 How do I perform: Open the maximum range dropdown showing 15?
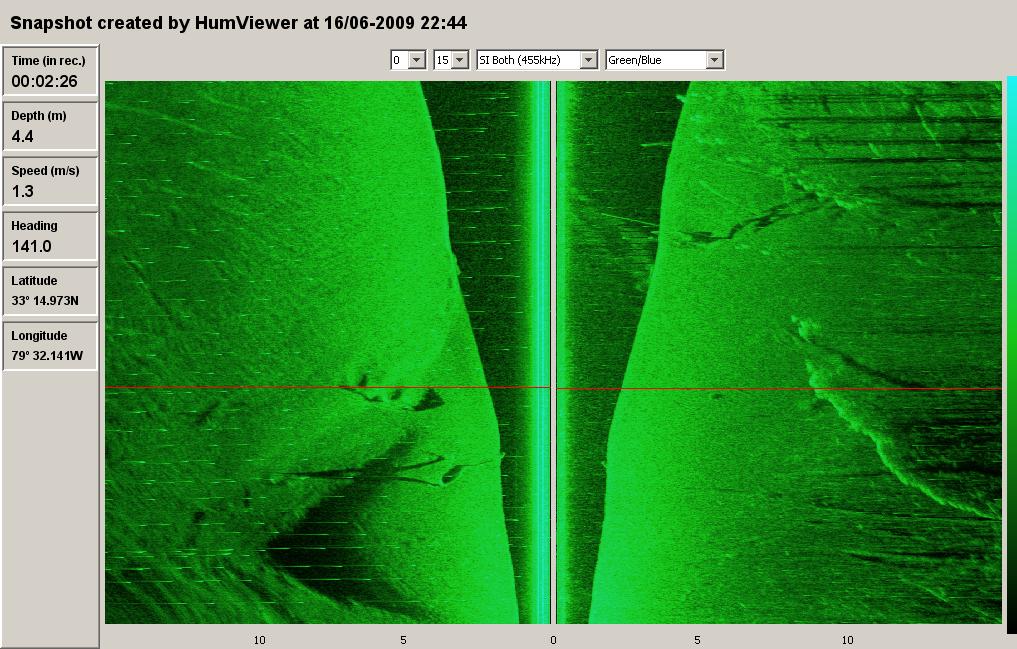click(452, 60)
